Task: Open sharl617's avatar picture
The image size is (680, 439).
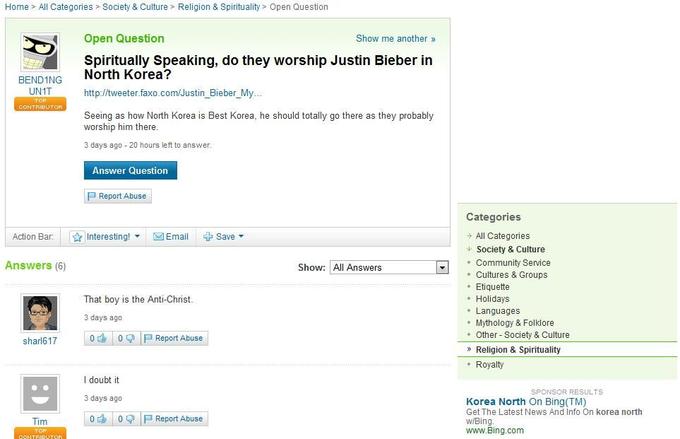Action: click(x=40, y=313)
